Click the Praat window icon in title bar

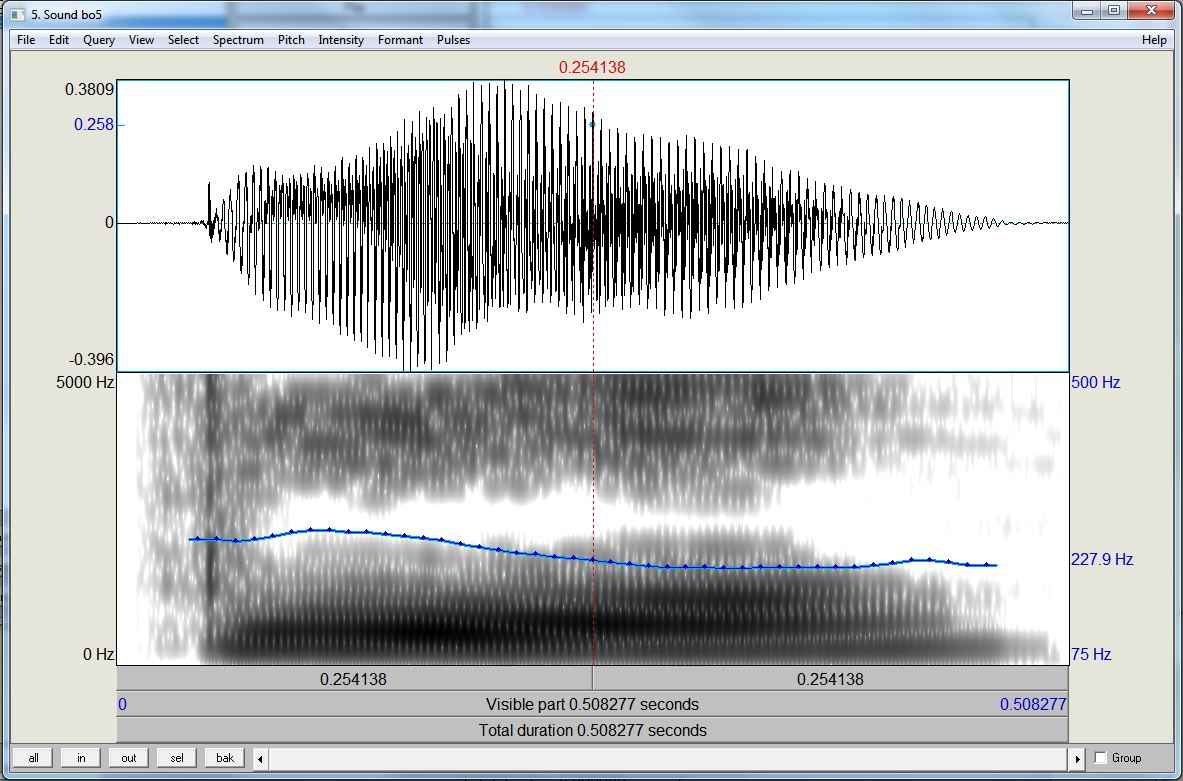click(18, 14)
